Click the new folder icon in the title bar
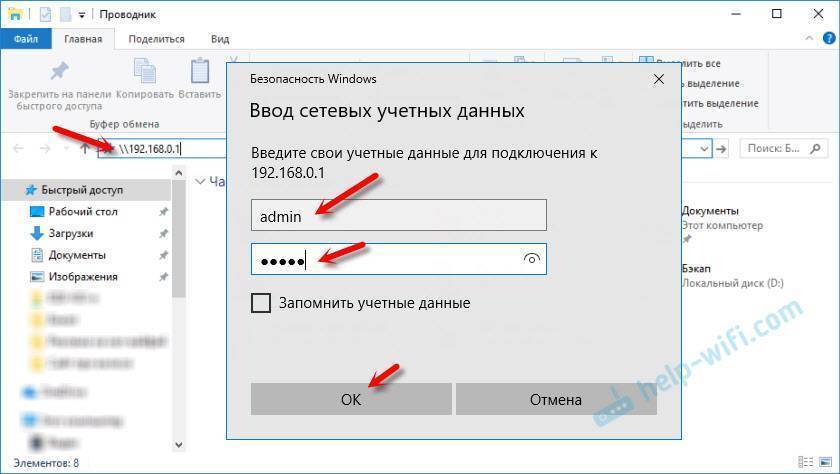 pos(65,14)
